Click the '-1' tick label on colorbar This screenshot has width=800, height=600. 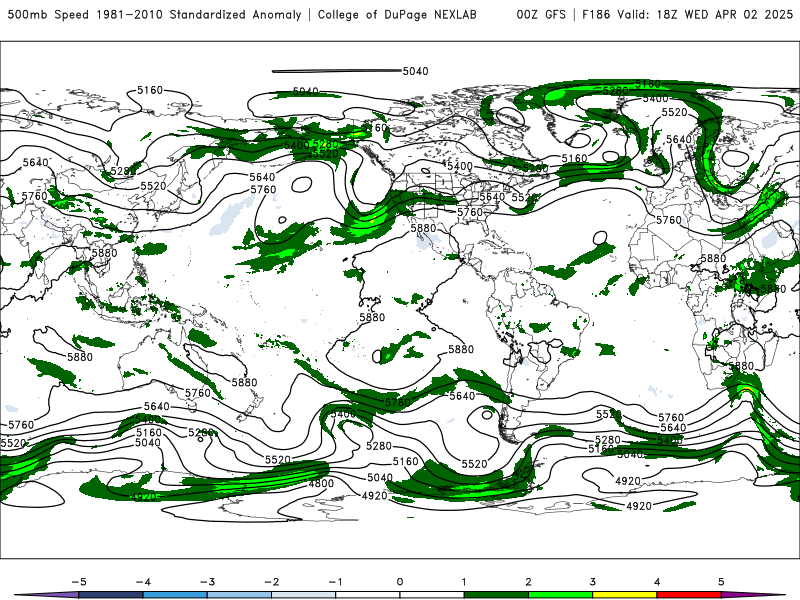point(336,582)
